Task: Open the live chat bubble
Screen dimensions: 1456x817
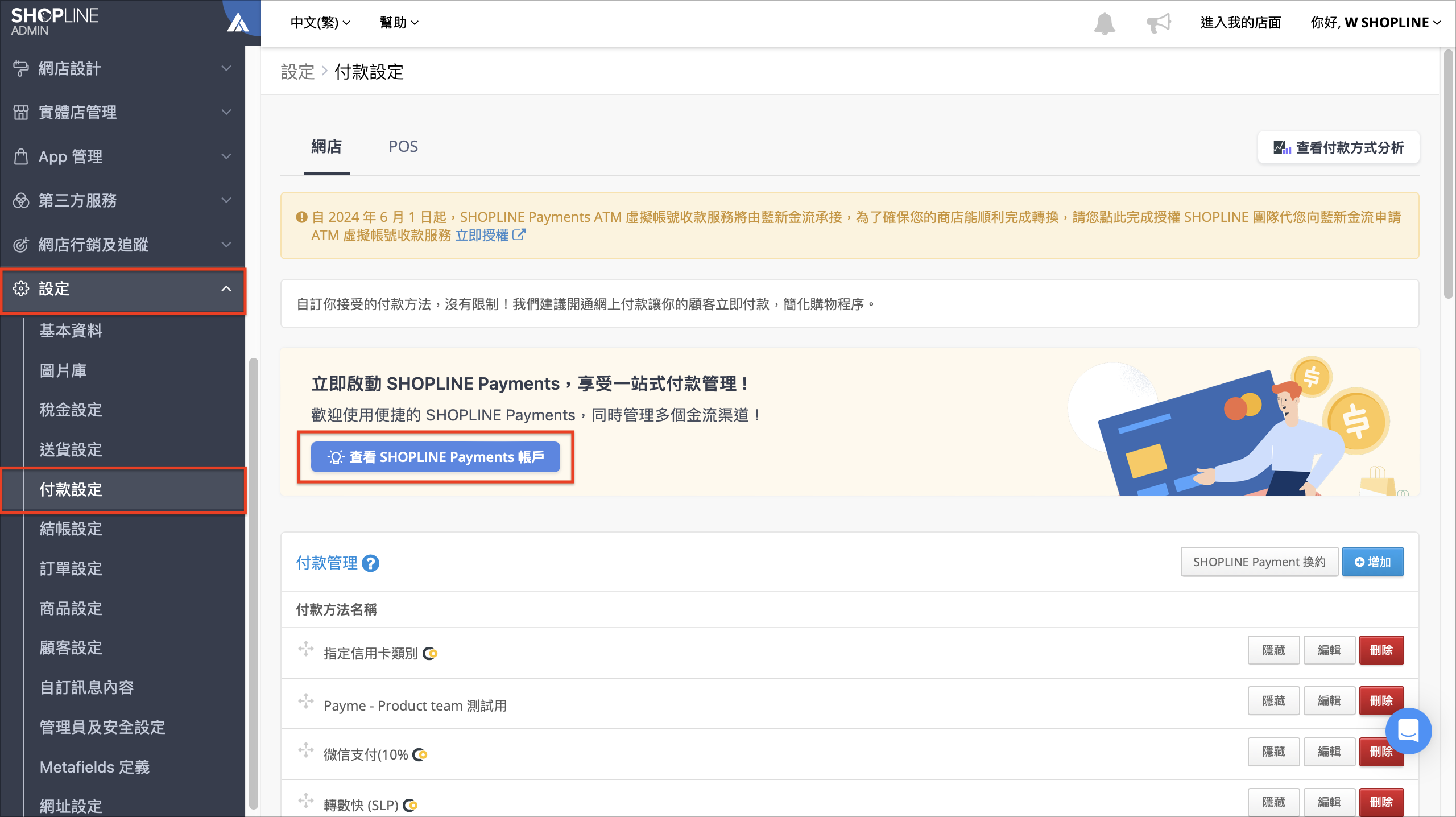Action: tap(1408, 731)
